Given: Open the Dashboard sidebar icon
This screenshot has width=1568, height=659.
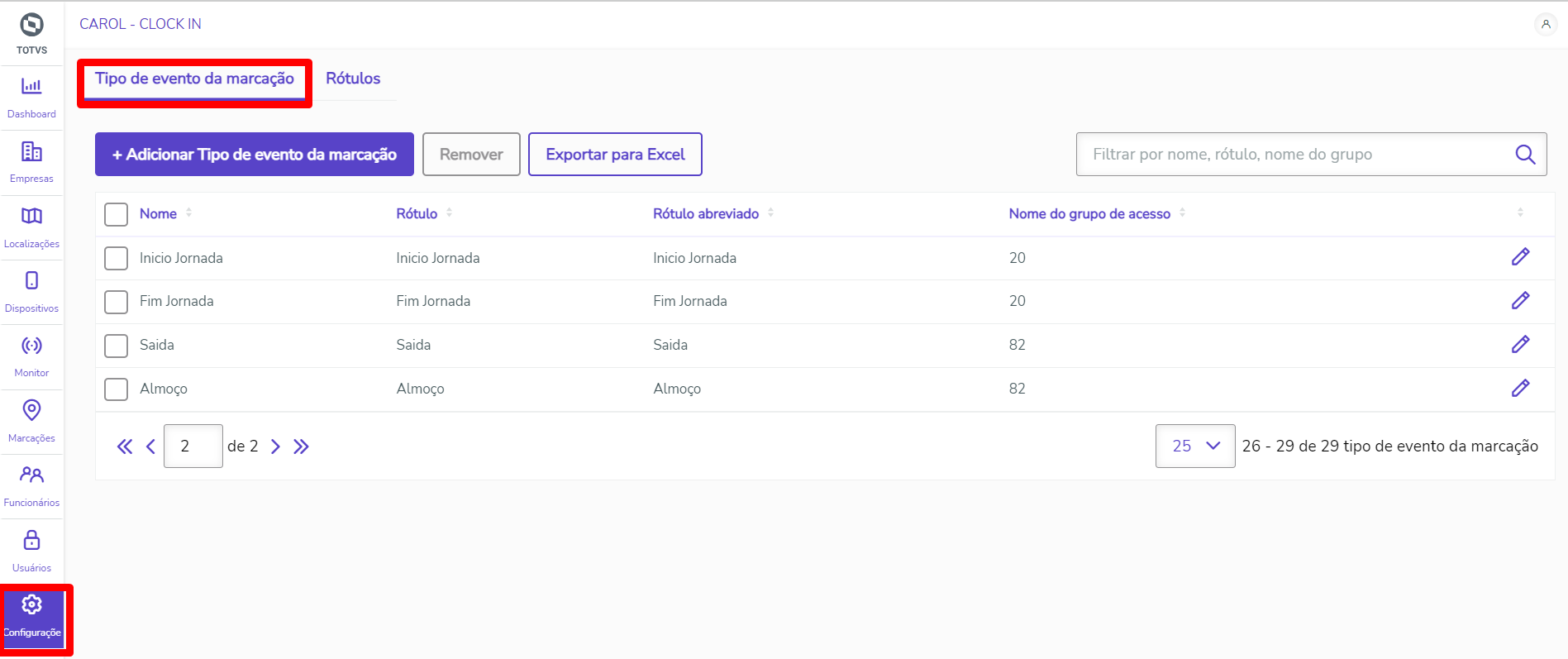Looking at the screenshot, I should tap(31, 87).
